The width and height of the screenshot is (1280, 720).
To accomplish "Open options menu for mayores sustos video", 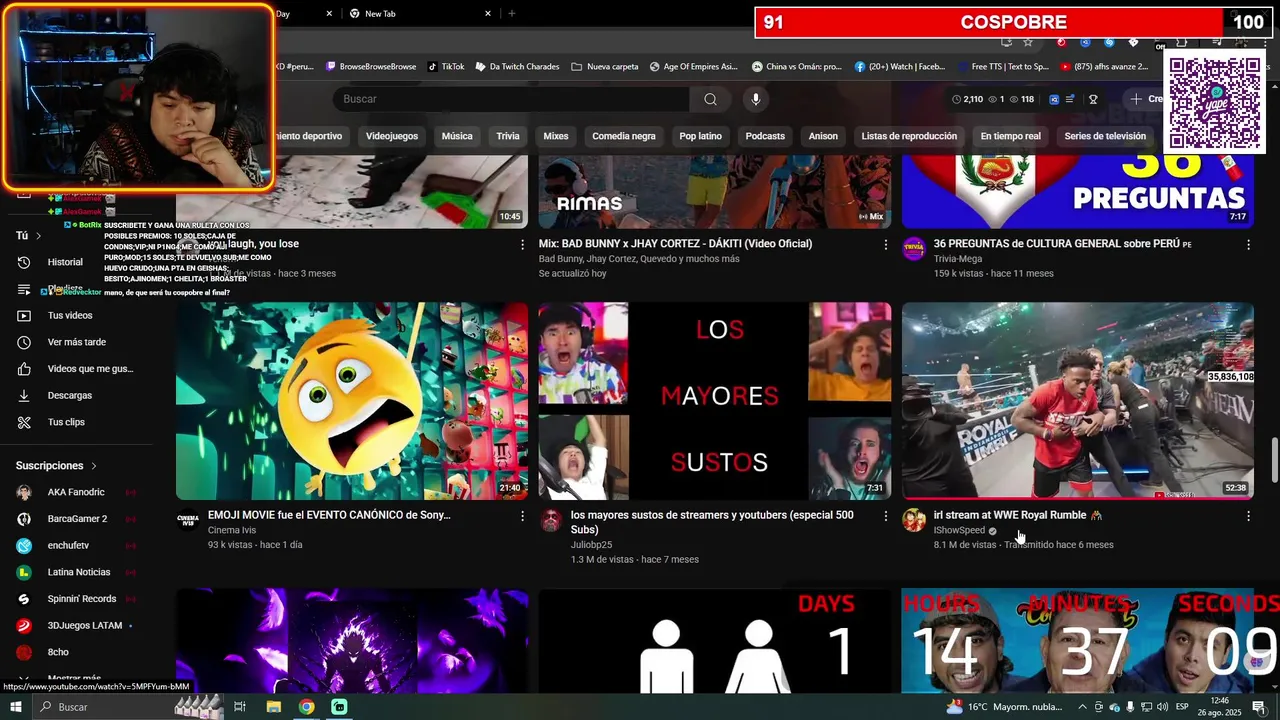I will tap(885, 516).
